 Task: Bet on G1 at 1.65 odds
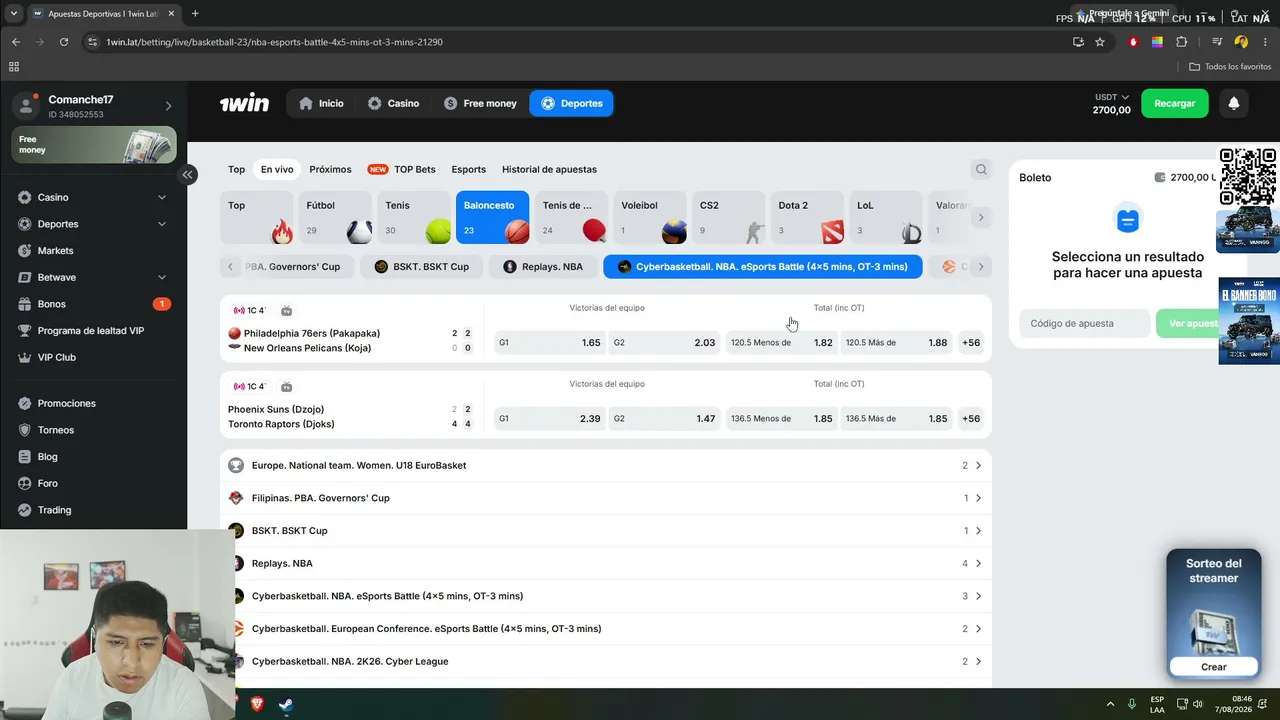point(549,342)
